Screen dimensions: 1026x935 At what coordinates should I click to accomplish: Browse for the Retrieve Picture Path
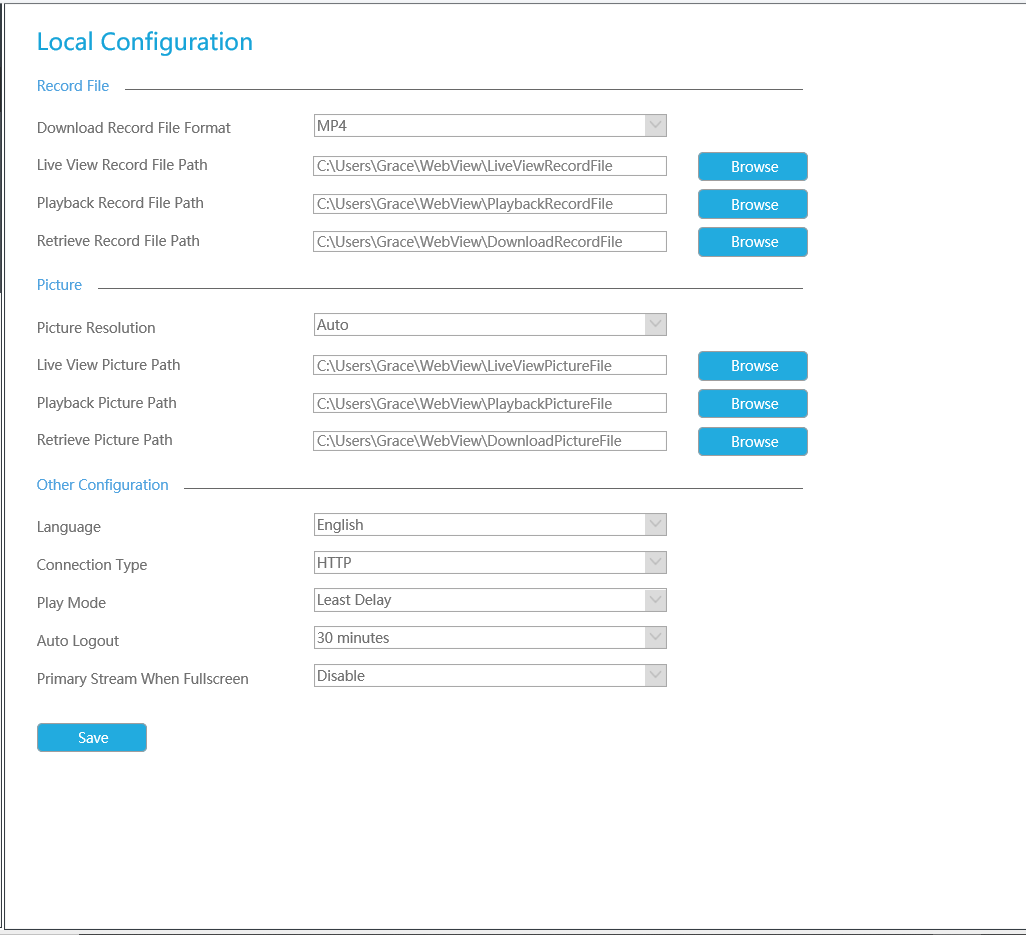click(x=752, y=441)
